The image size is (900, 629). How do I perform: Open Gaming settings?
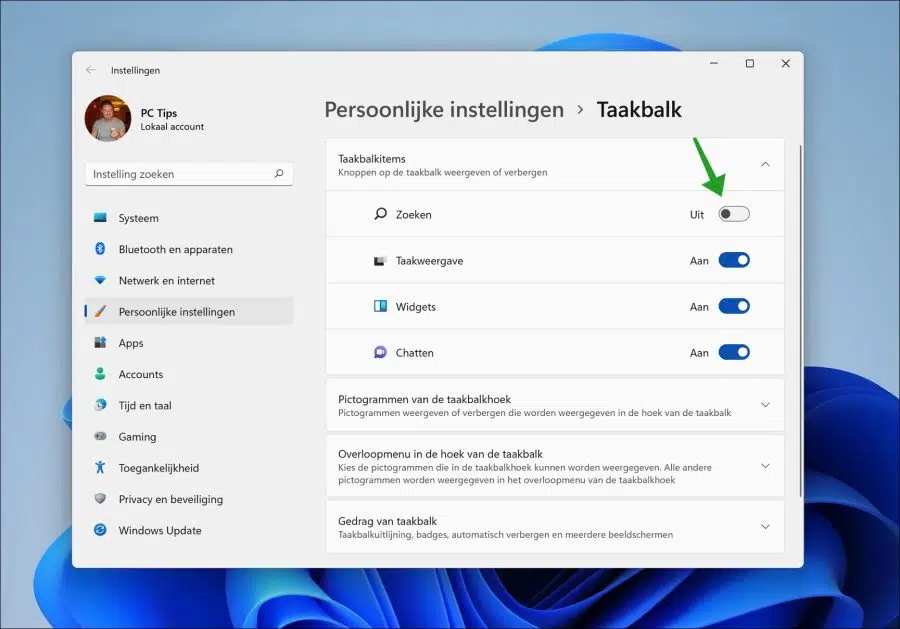[x=189, y=437]
